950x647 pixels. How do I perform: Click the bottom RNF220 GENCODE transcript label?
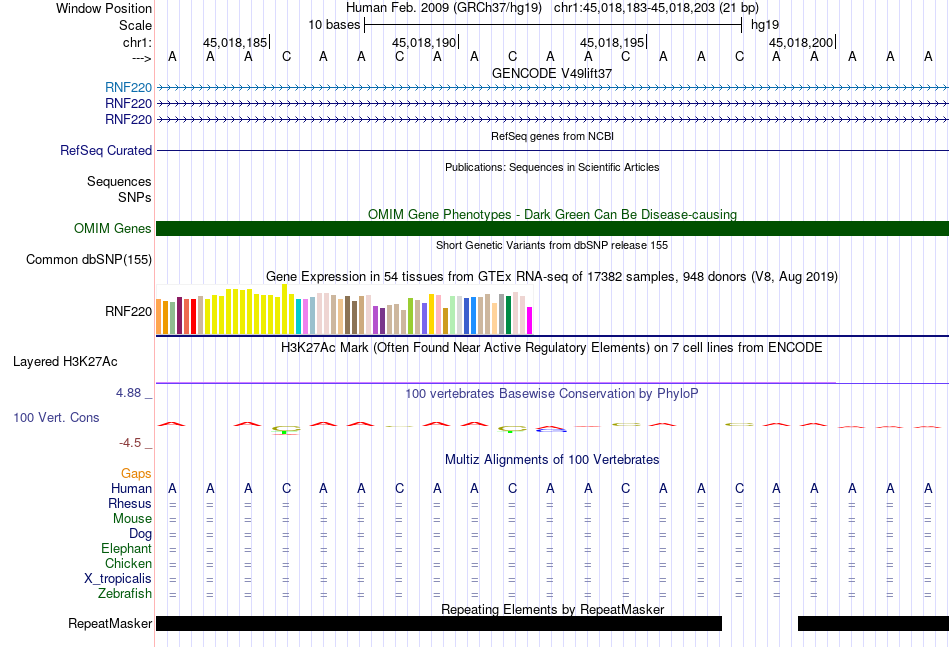128,119
